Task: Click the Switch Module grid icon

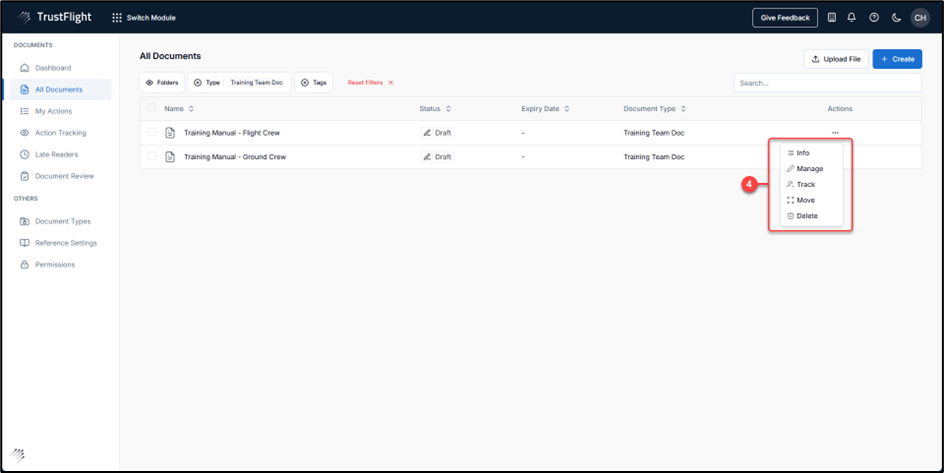Action: click(x=117, y=18)
